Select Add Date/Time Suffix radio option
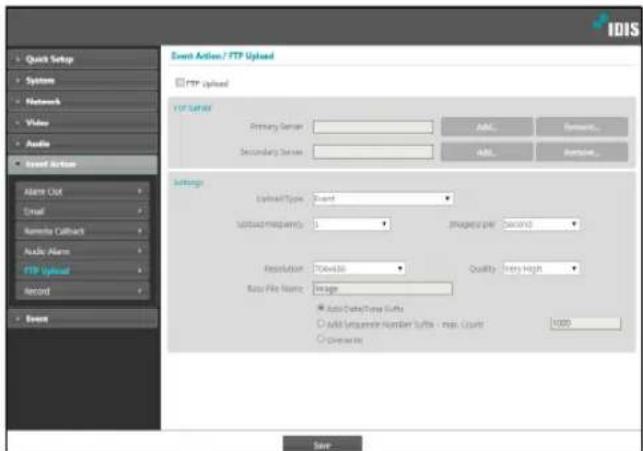This screenshot has width=643, height=451. coord(321,308)
